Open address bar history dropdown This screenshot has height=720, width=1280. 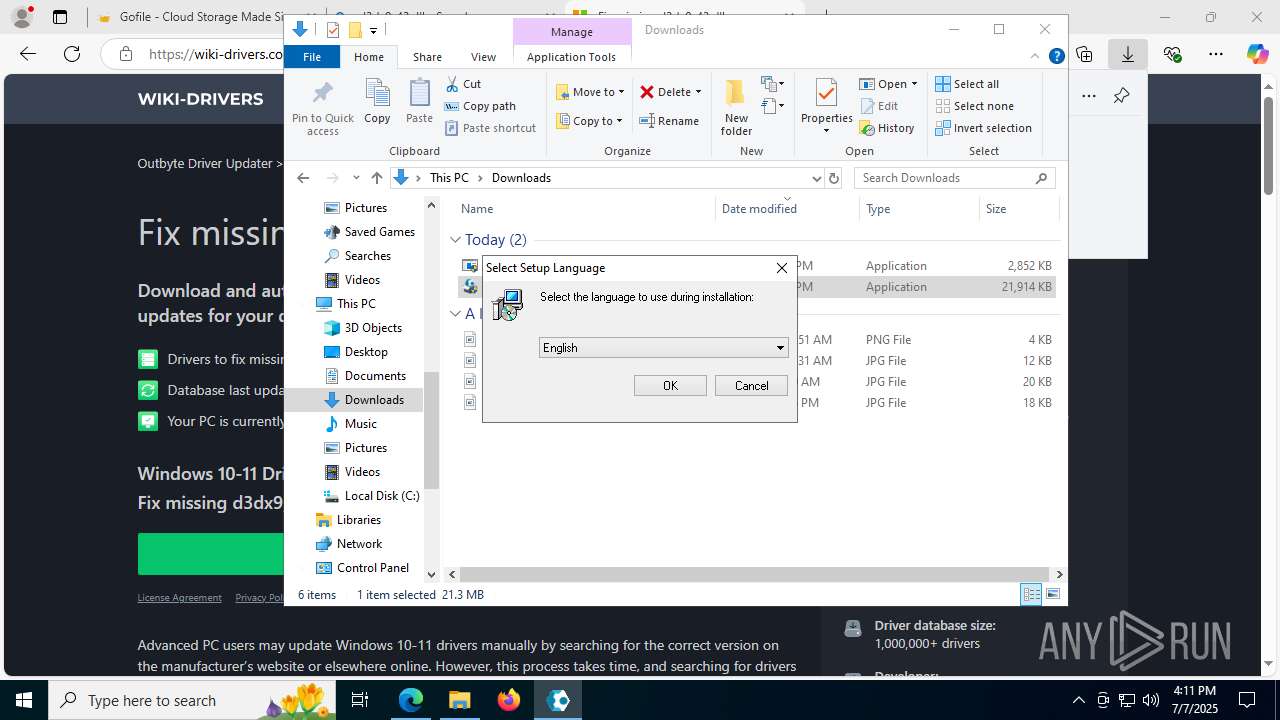pyautogui.click(x=816, y=178)
